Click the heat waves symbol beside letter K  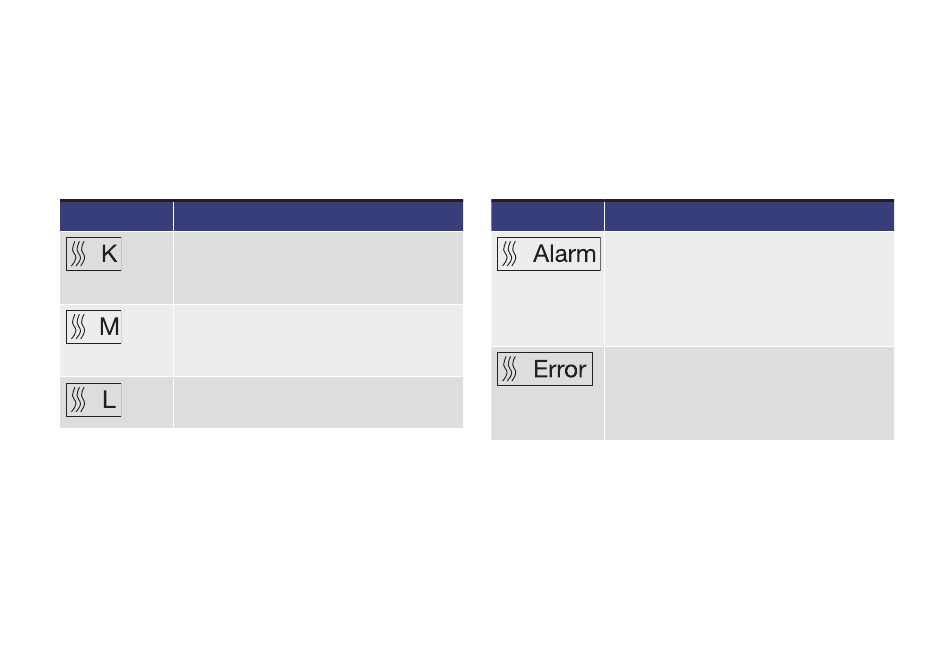(x=78, y=254)
